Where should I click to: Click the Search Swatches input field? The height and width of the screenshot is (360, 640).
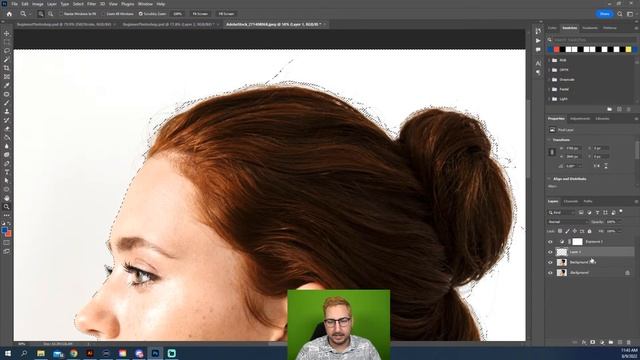click(594, 40)
